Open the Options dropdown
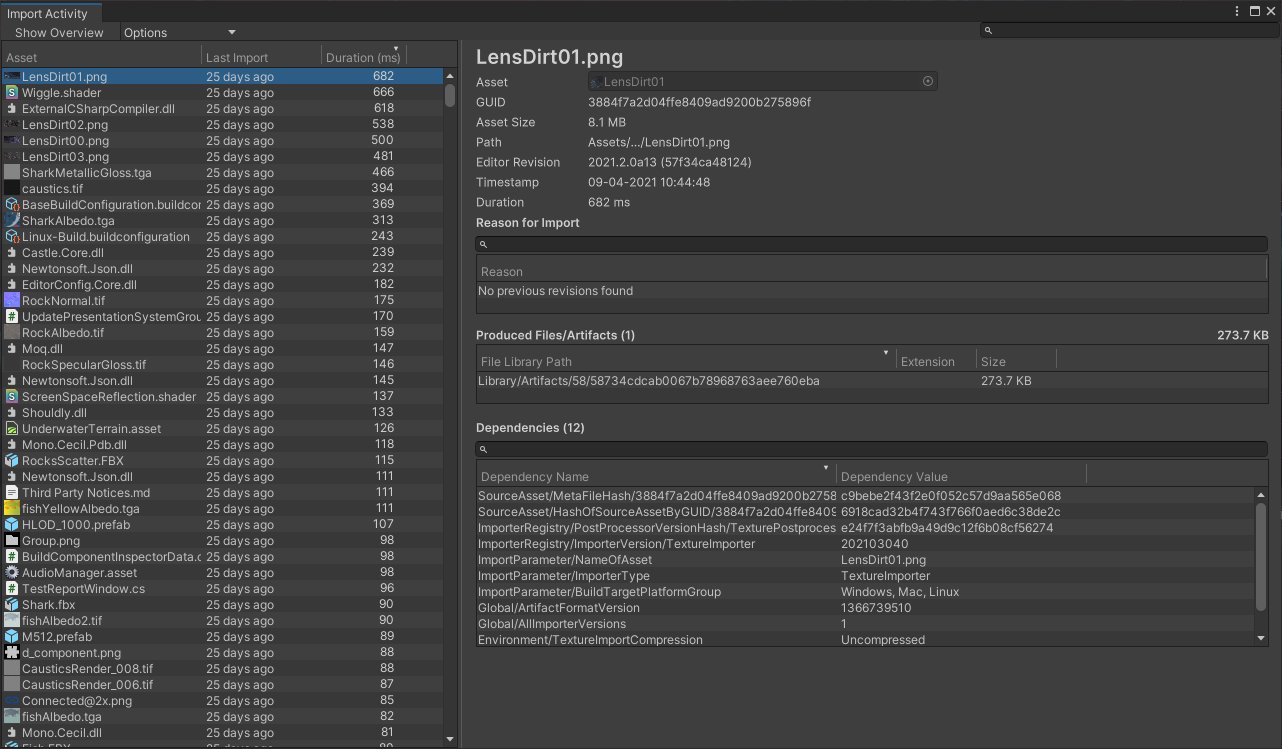Viewport: 1282px width, 749px height. [x=178, y=33]
